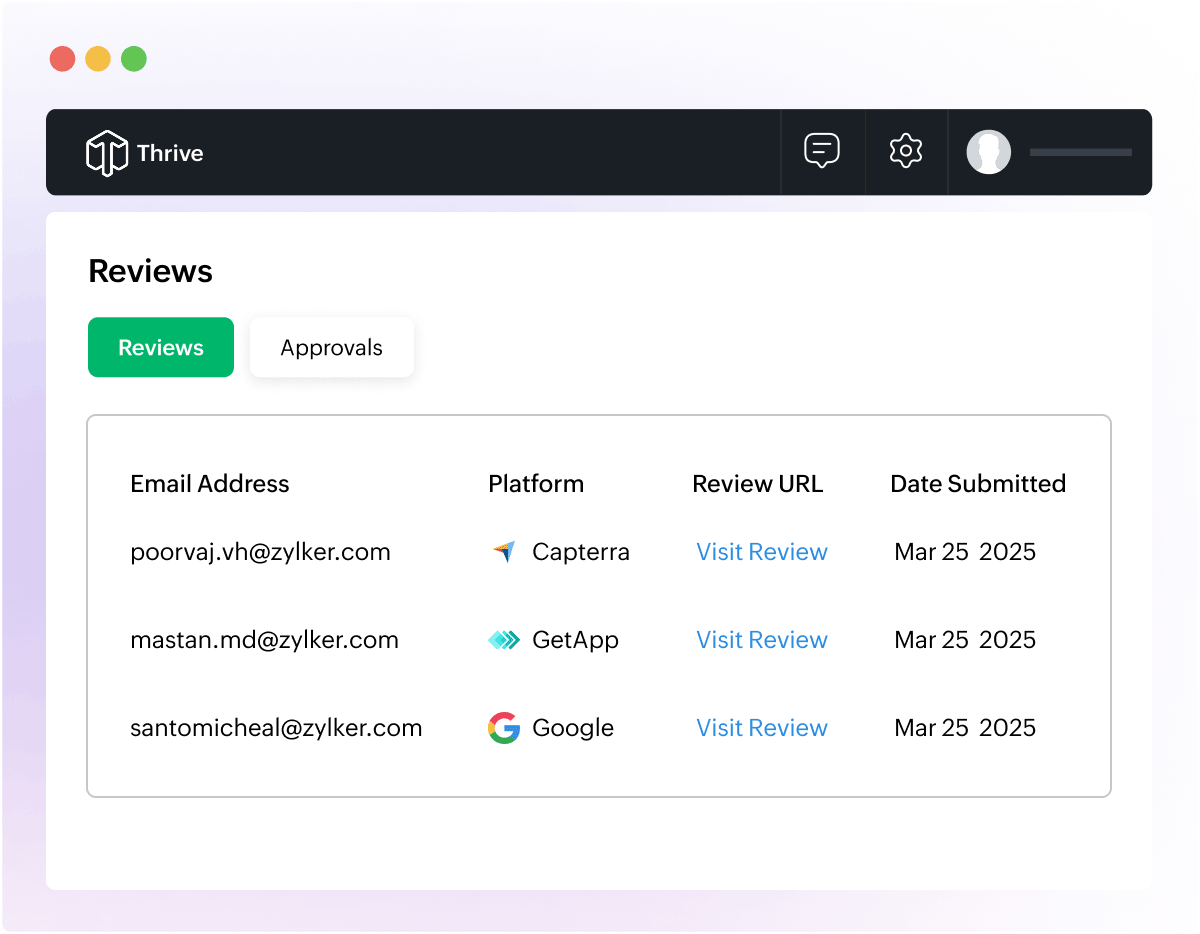Select the Thrive wordmark in the navbar
This screenshot has width=1200, height=934.
tap(169, 152)
